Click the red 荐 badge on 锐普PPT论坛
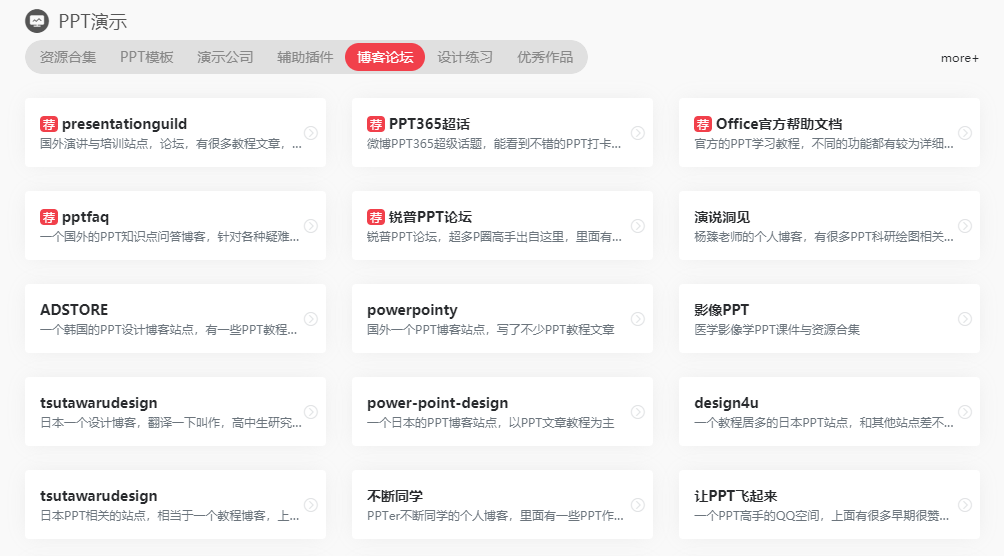The height and width of the screenshot is (556, 1004). (x=376, y=217)
